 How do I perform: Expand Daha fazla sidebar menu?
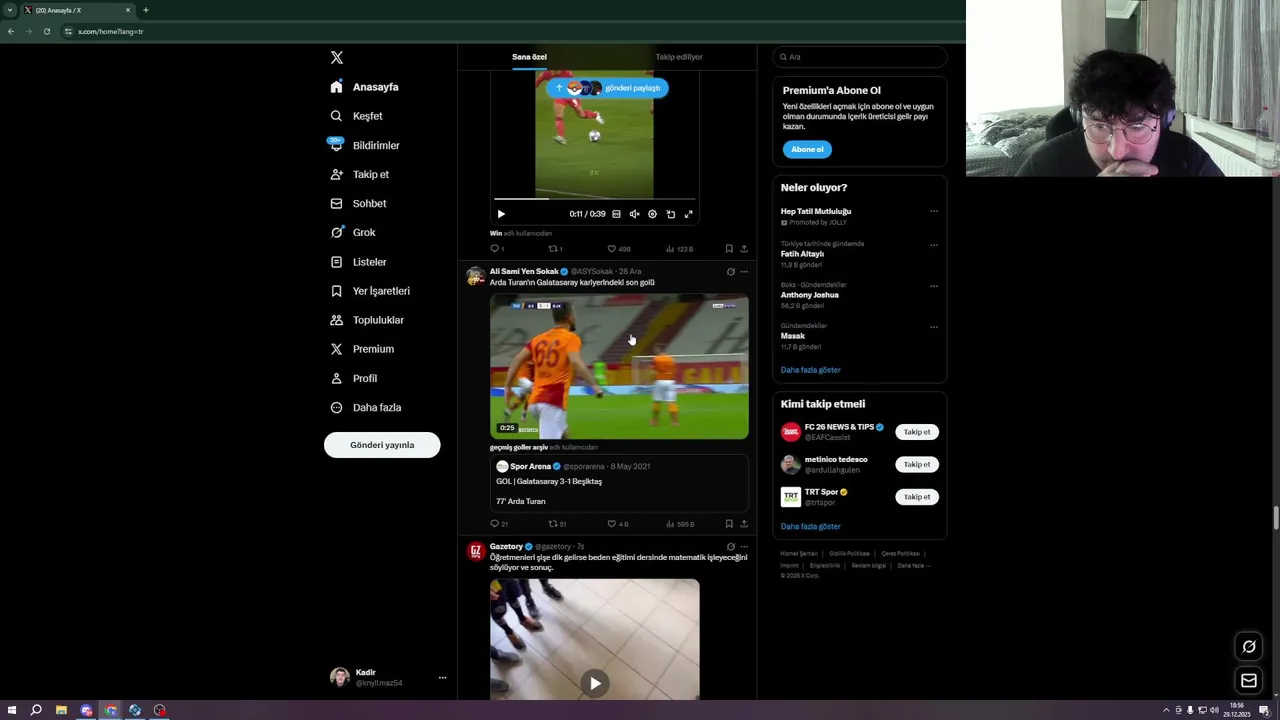click(x=366, y=407)
